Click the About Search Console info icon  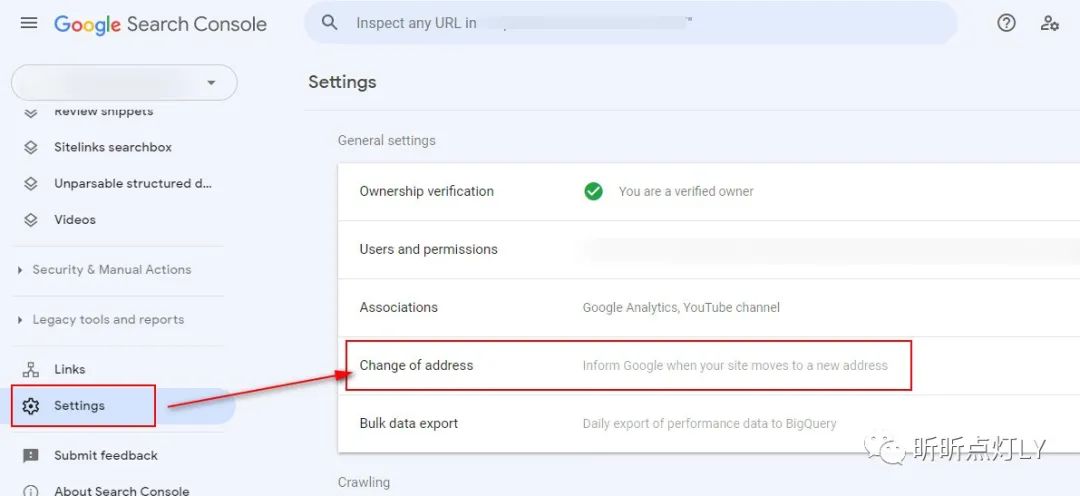tap(30, 491)
